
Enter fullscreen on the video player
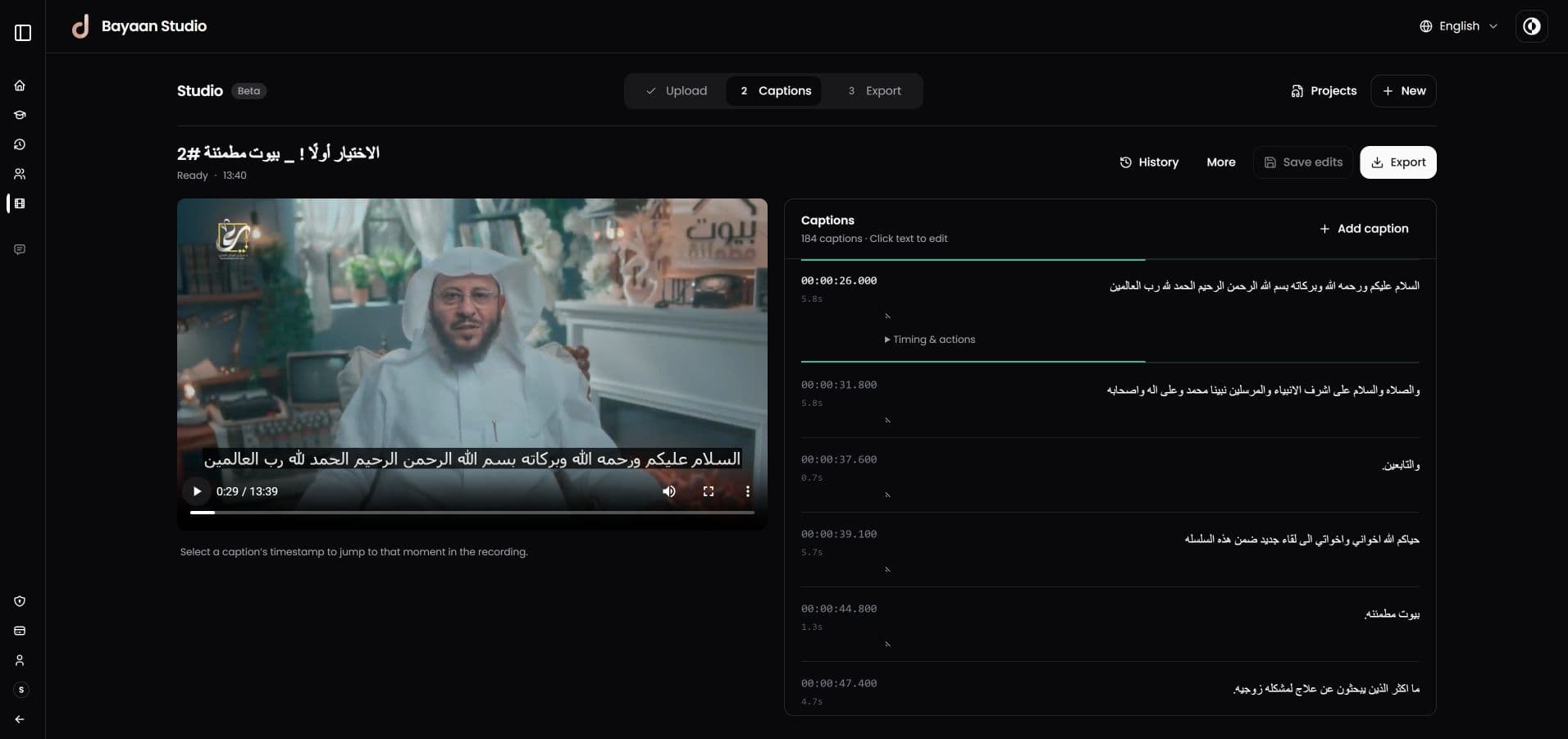[x=709, y=491]
